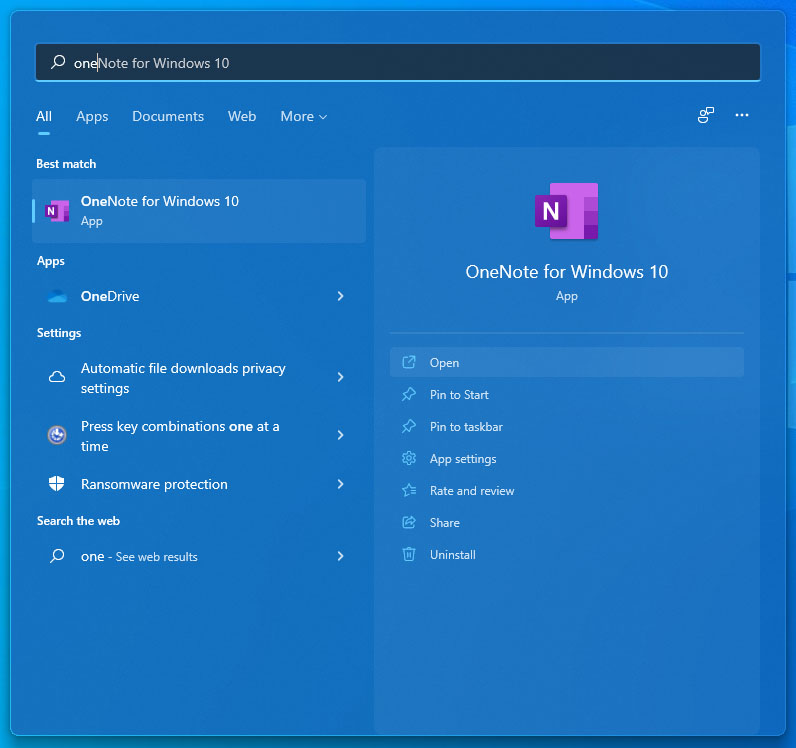
Task: Open the OneNote for Windows 10 best match
Action: pyautogui.click(x=199, y=211)
